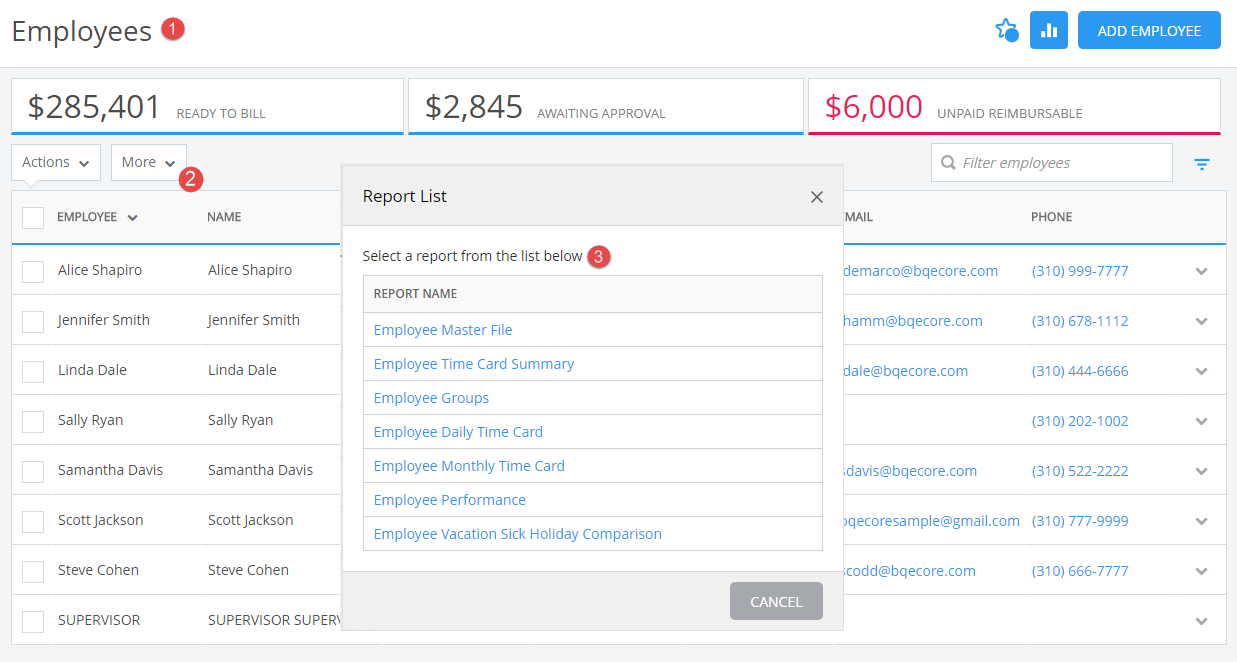Close the Report List dialog with X
This screenshot has height=662, width=1237.
click(817, 197)
